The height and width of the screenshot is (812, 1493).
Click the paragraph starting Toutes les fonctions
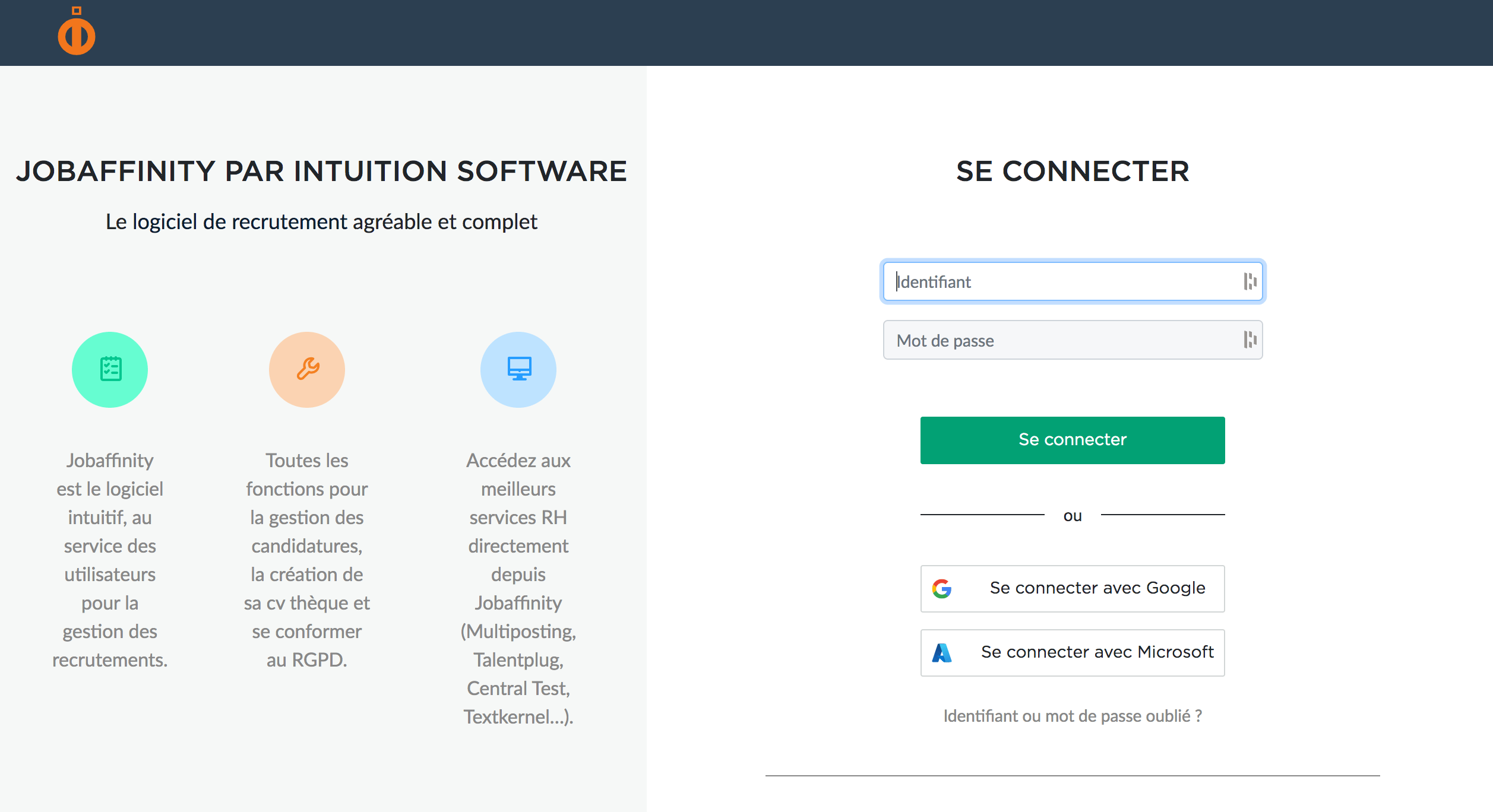307,560
